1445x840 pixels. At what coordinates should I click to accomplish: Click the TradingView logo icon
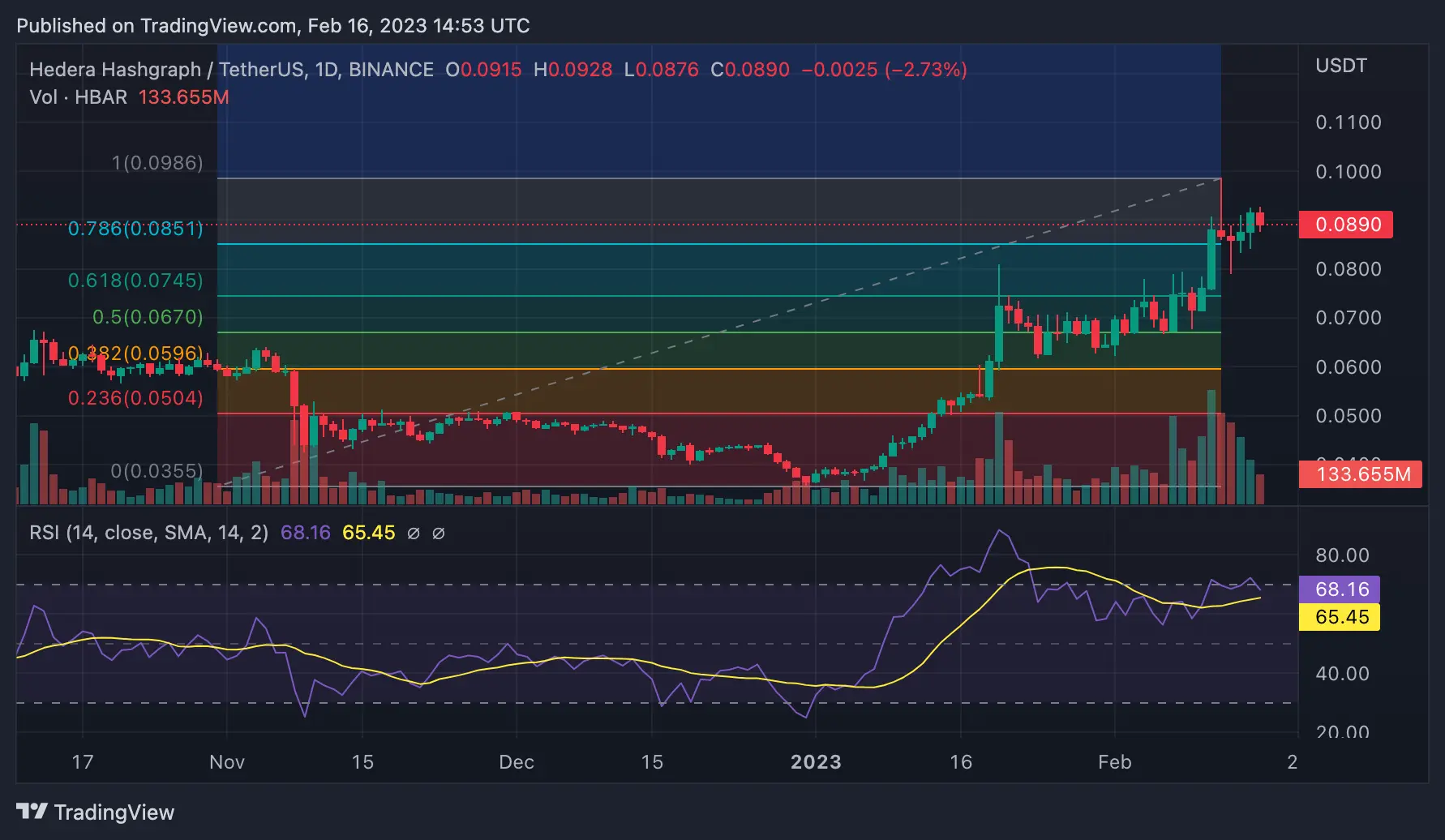tap(32, 812)
